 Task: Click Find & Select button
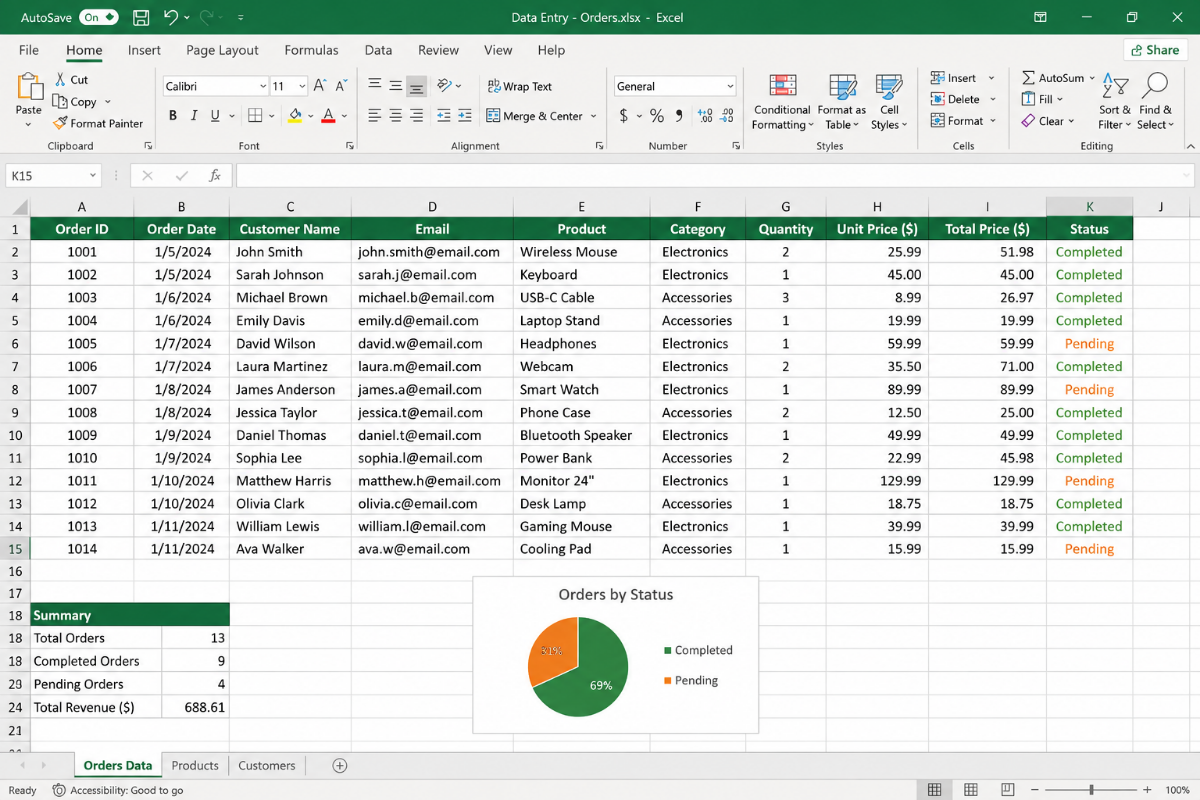(1155, 101)
